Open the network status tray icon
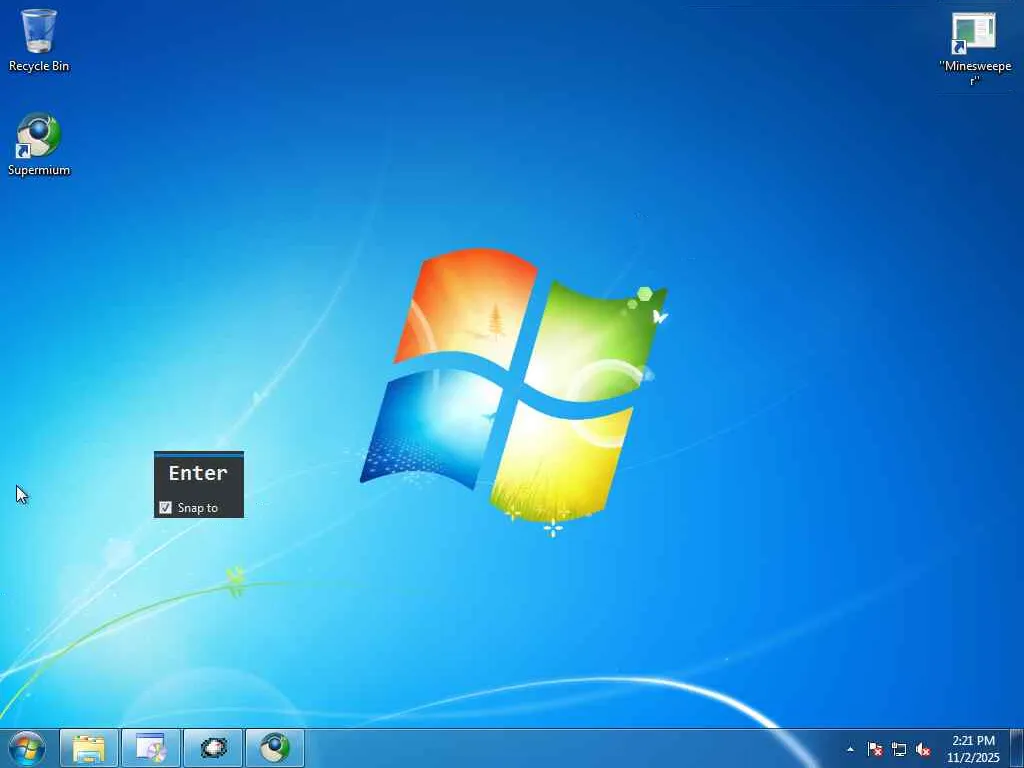 899,749
